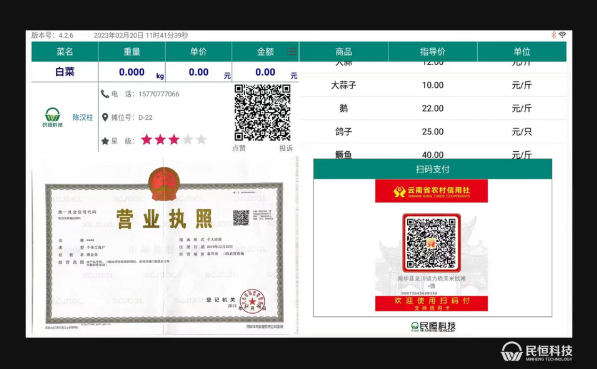Click the 扫码支付 panel header
Image resolution: width=597 pixels, height=369 pixels.
(433, 169)
